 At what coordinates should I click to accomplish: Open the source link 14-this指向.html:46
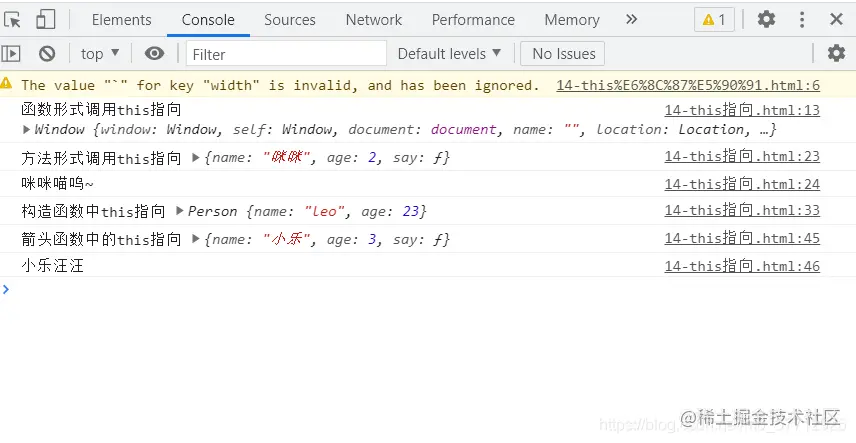(x=742, y=266)
